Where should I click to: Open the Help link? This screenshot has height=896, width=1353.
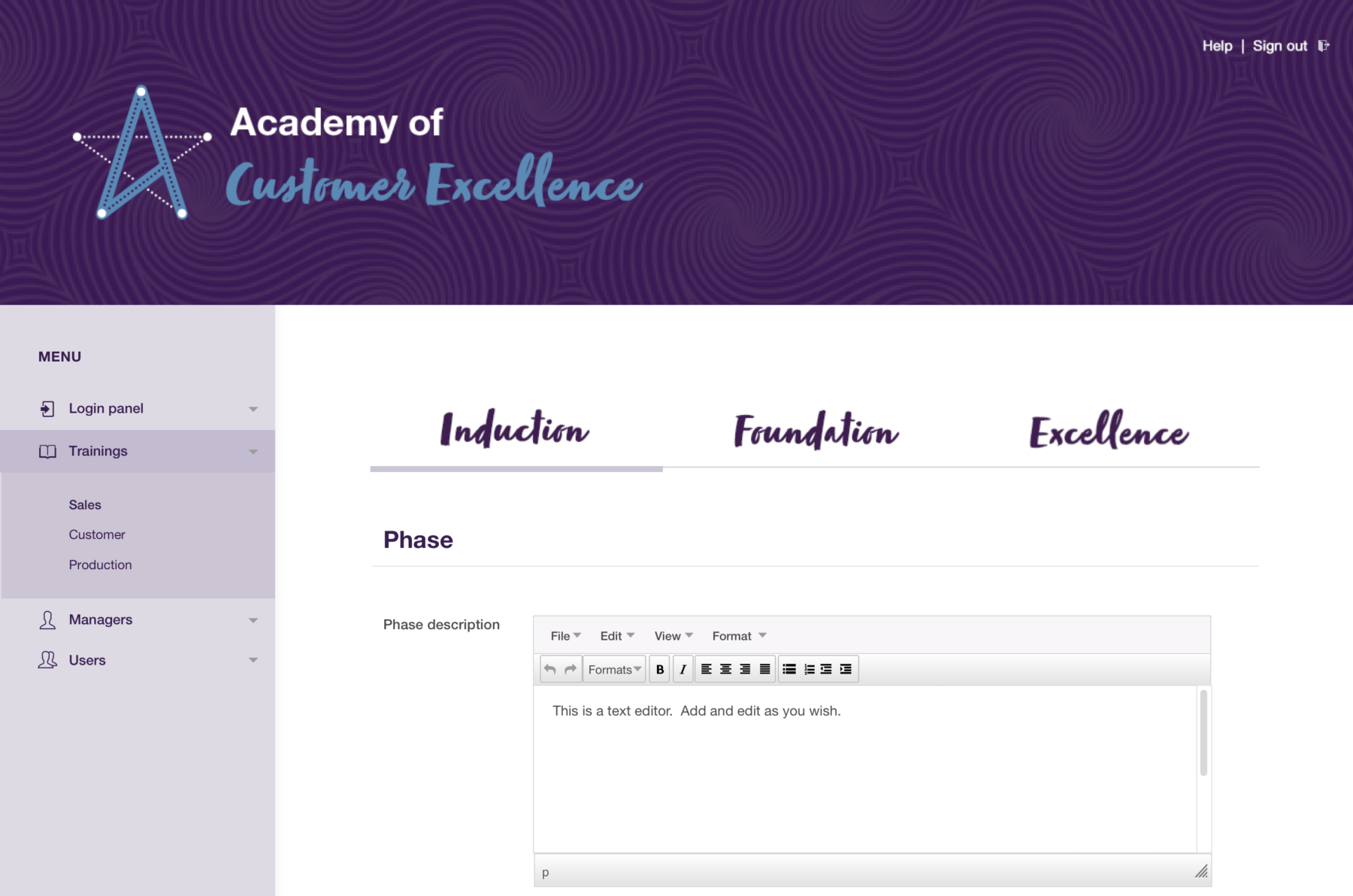(1217, 46)
